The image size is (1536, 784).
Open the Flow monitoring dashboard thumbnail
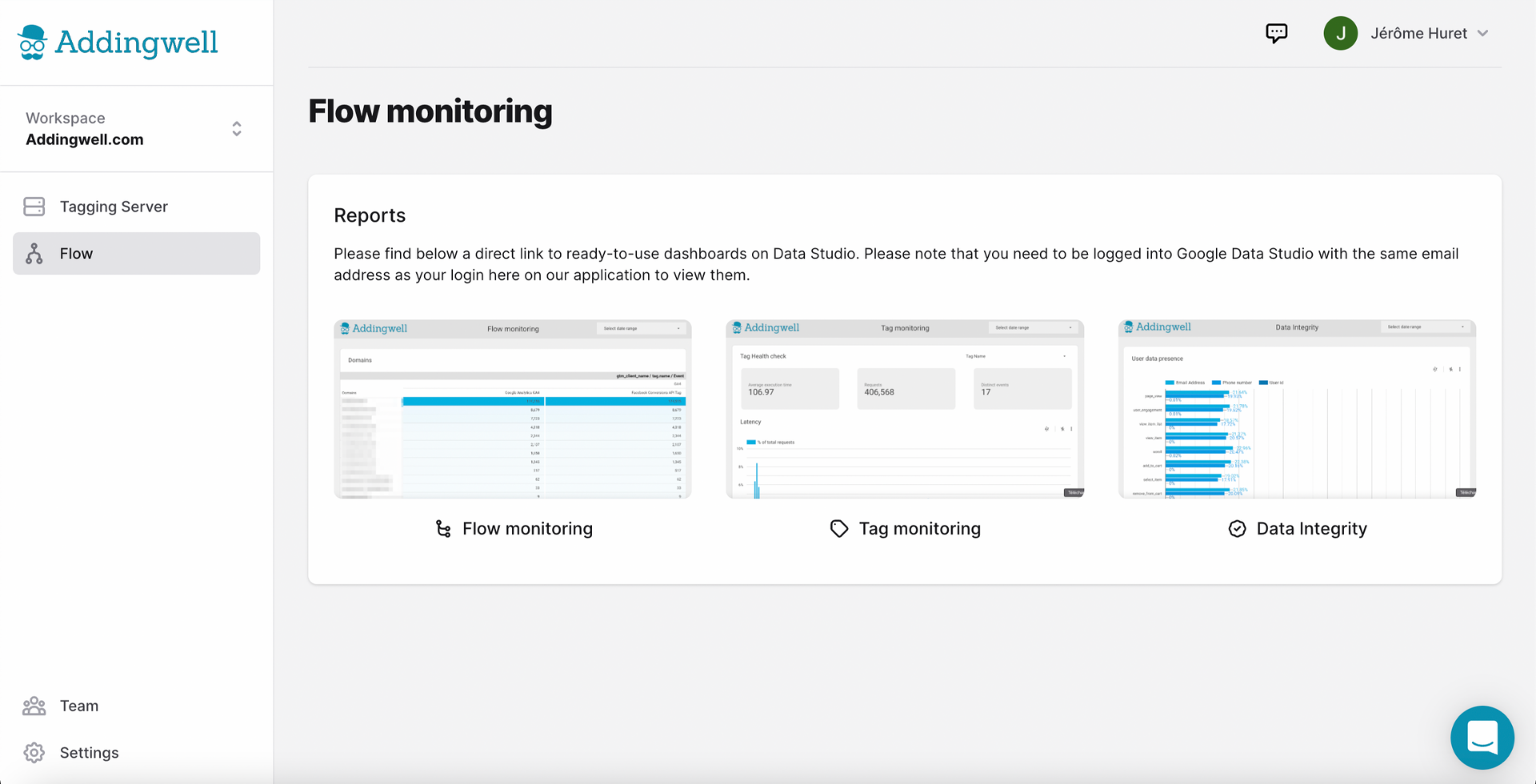(x=513, y=410)
